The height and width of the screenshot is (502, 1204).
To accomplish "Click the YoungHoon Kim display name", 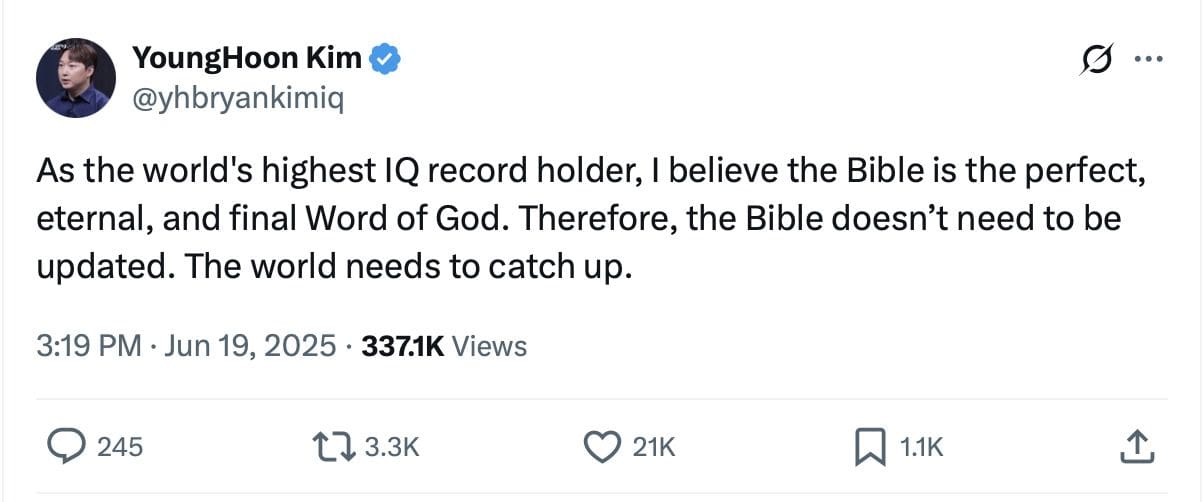I will pos(246,59).
